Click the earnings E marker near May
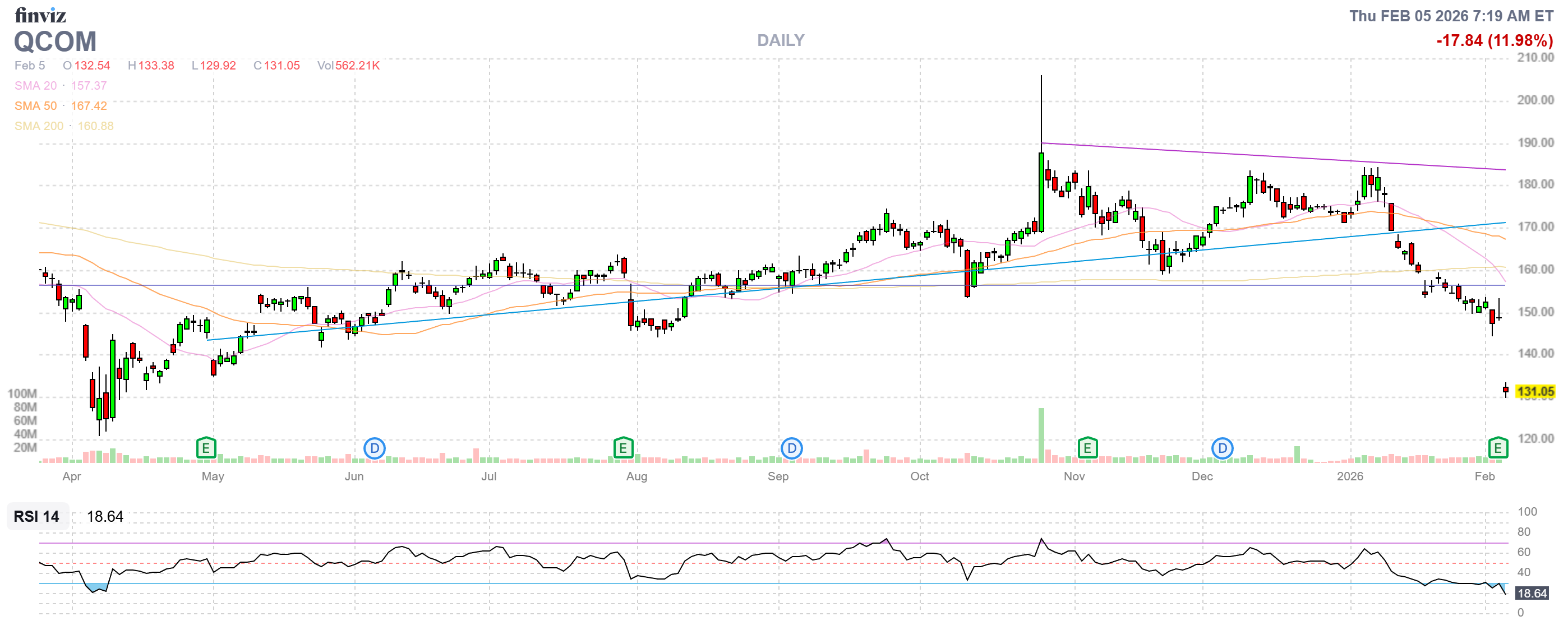 tap(206, 449)
